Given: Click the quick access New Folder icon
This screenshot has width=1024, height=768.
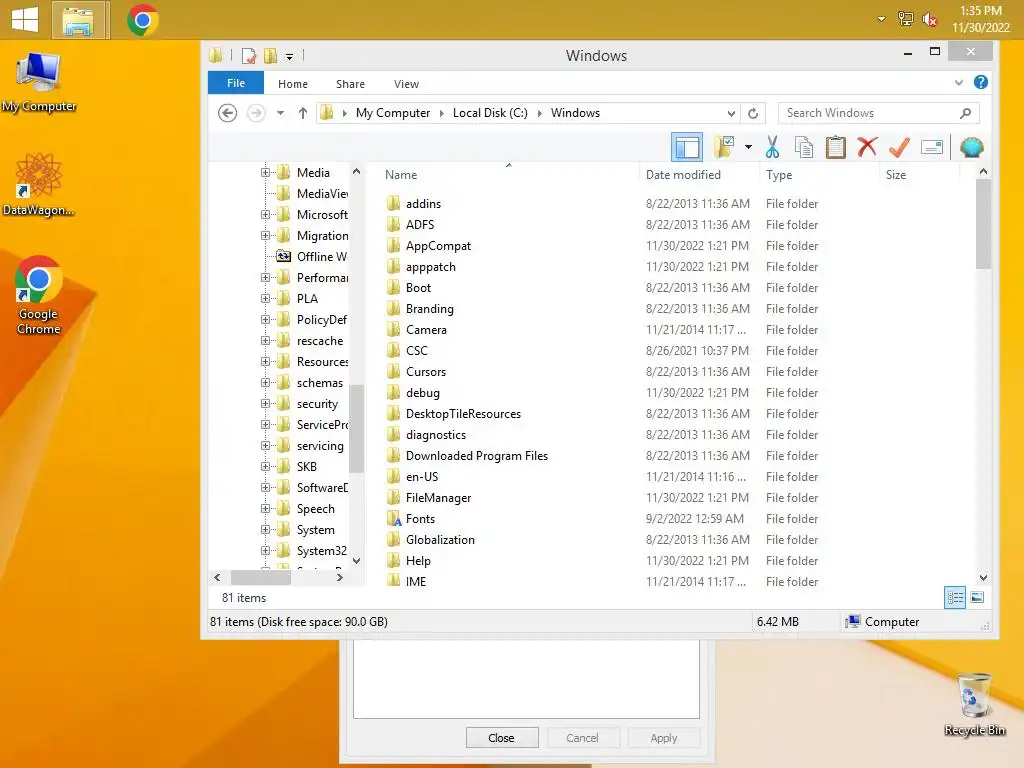Looking at the screenshot, I should click(270, 56).
